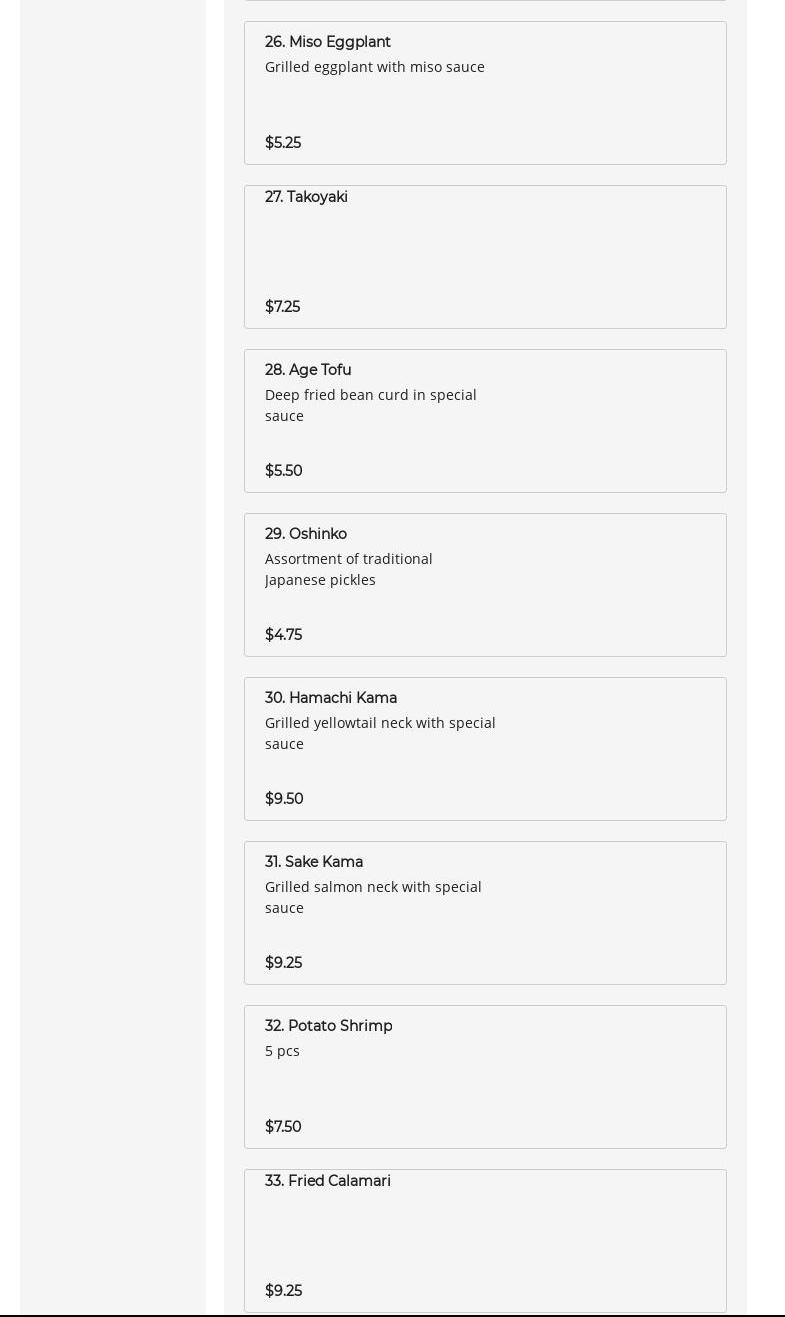Open the Fried Calamari menu item
Image resolution: width=785 pixels, height=1317 pixels.
click(x=328, y=1181)
